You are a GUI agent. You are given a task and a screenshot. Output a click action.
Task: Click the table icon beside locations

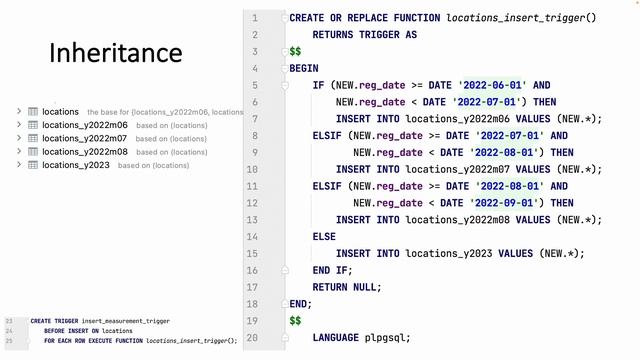point(33,111)
